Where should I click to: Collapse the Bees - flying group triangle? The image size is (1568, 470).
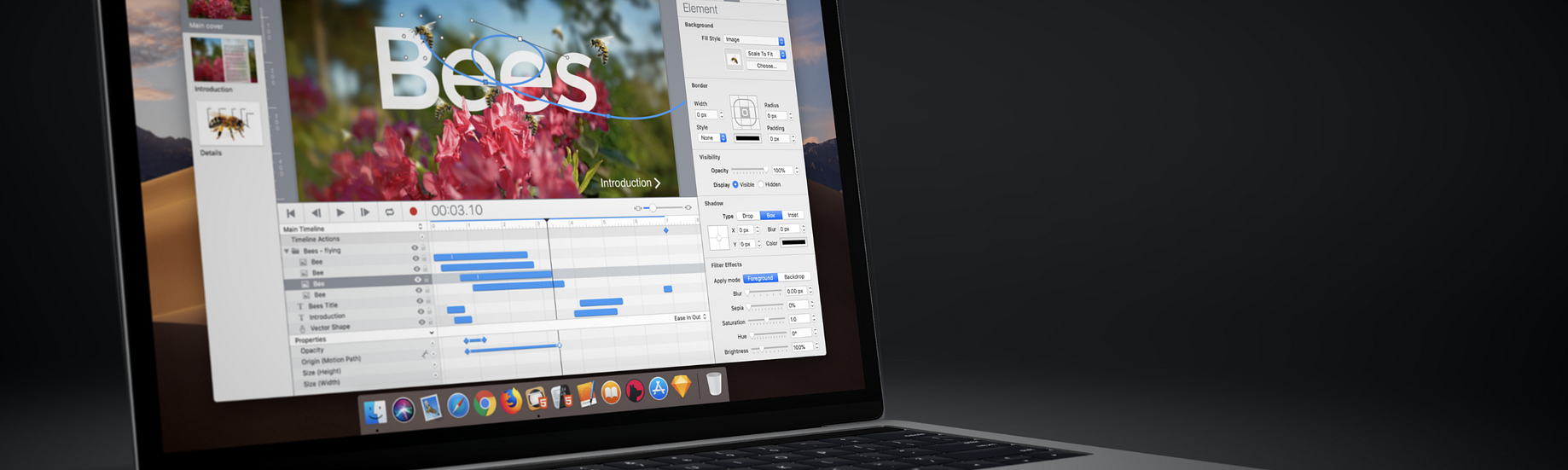click(287, 252)
